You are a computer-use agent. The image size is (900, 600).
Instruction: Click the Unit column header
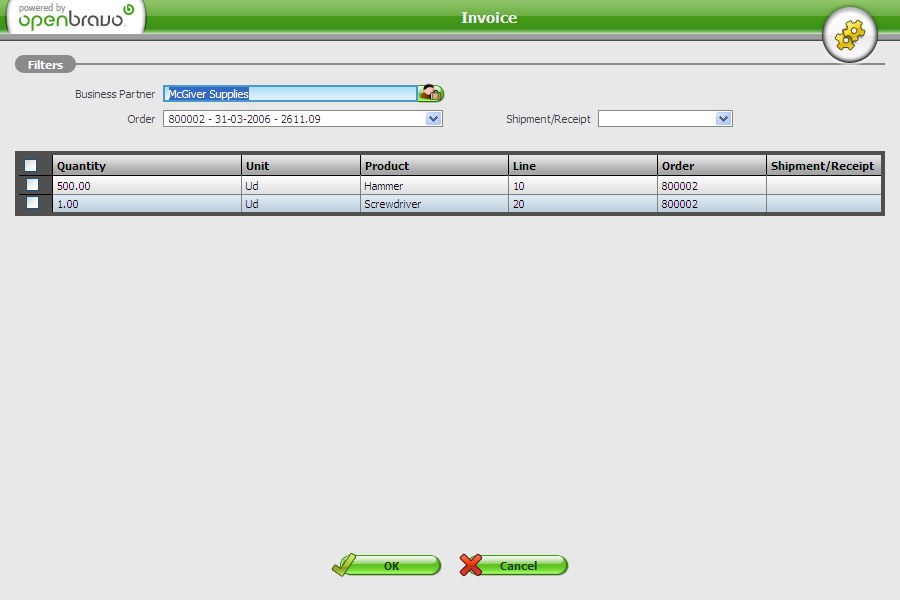click(x=301, y=165)
